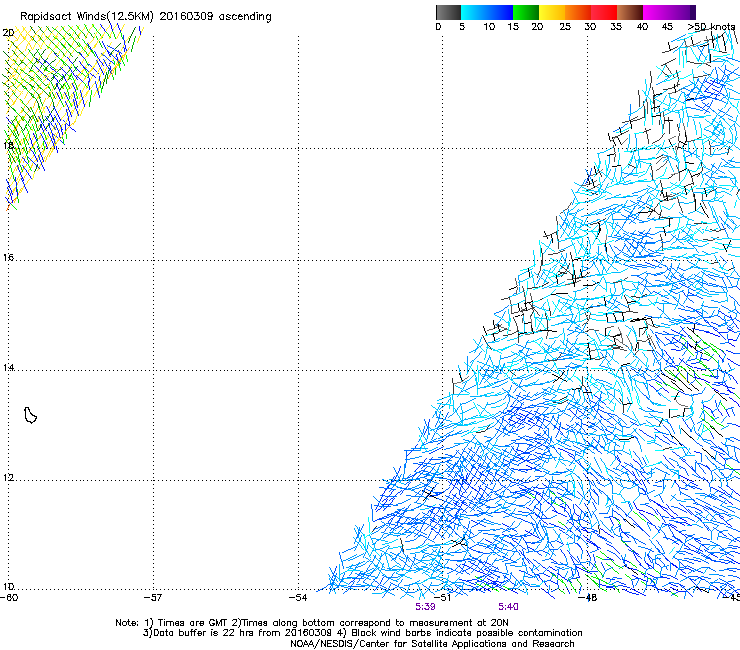The width and height of the screenshot is (740, 650).
Task: Click the purple '5:39' pass time label
Action: coord(425,607)
